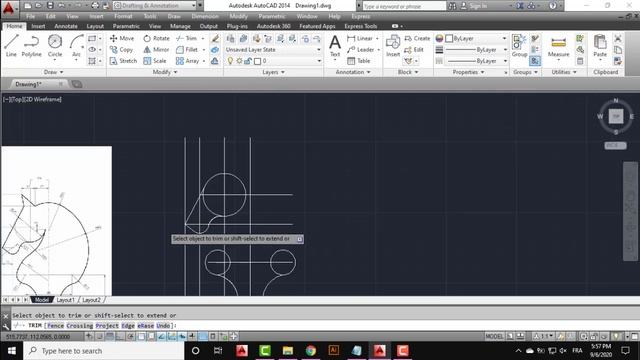Image resolution: width=640 pixels, height=360 pixels.
Task: Activate the Move command
Action: tap(122, 38)
